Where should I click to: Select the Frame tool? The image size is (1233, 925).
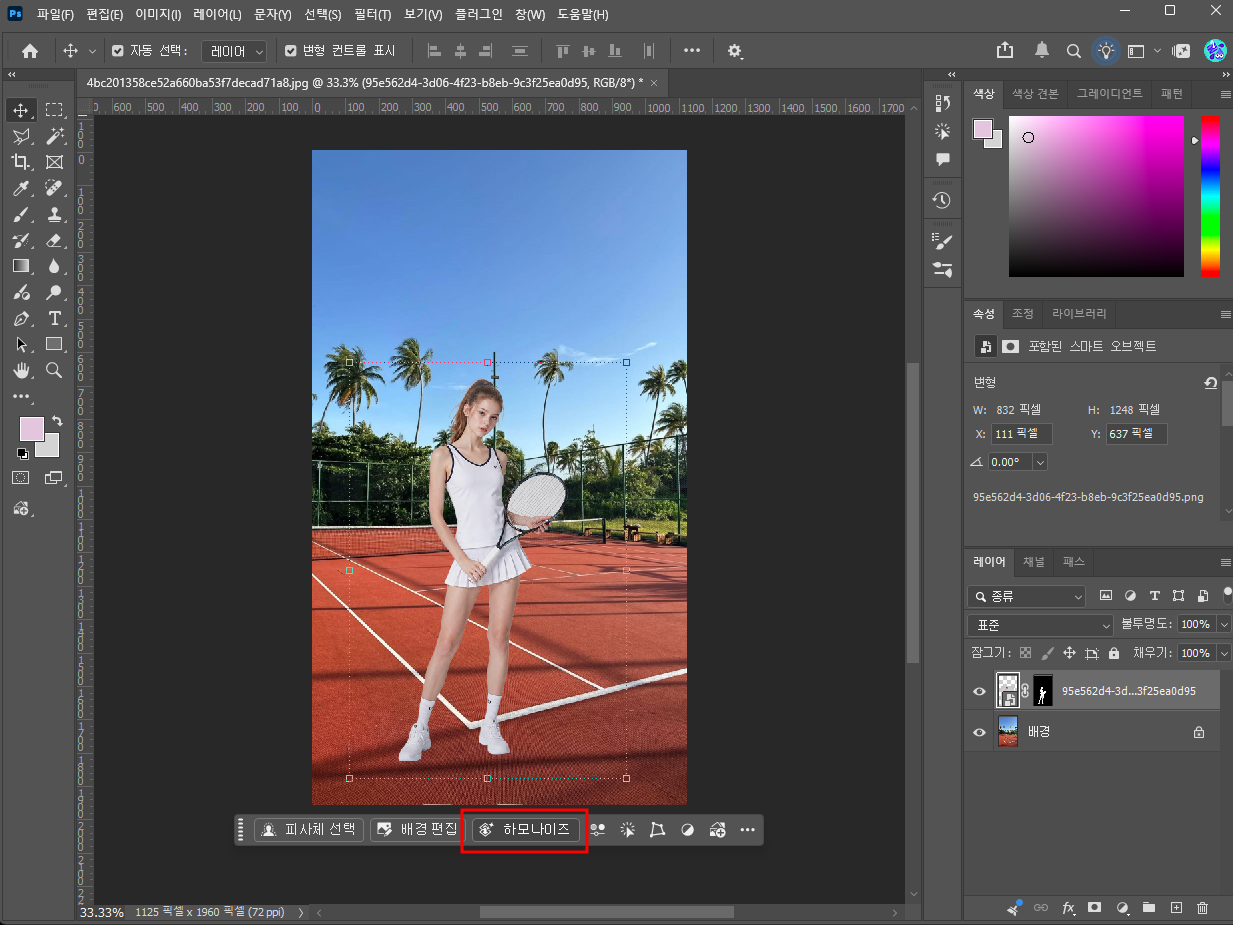coord(54,162)
